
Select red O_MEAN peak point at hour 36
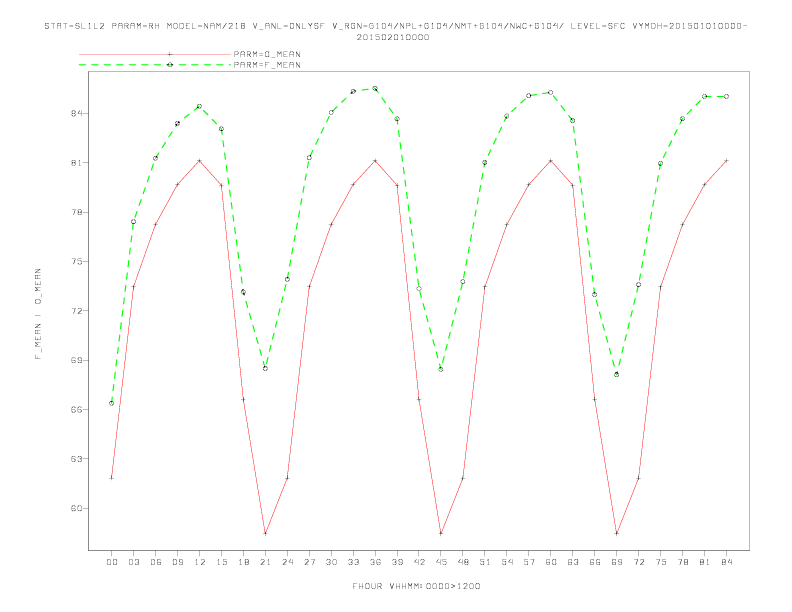click(375, 161)
